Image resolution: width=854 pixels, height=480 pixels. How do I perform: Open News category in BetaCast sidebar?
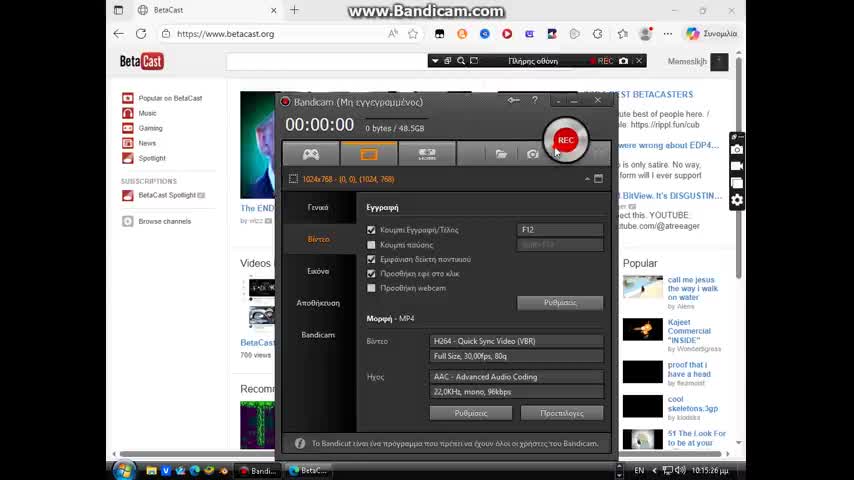147,143
